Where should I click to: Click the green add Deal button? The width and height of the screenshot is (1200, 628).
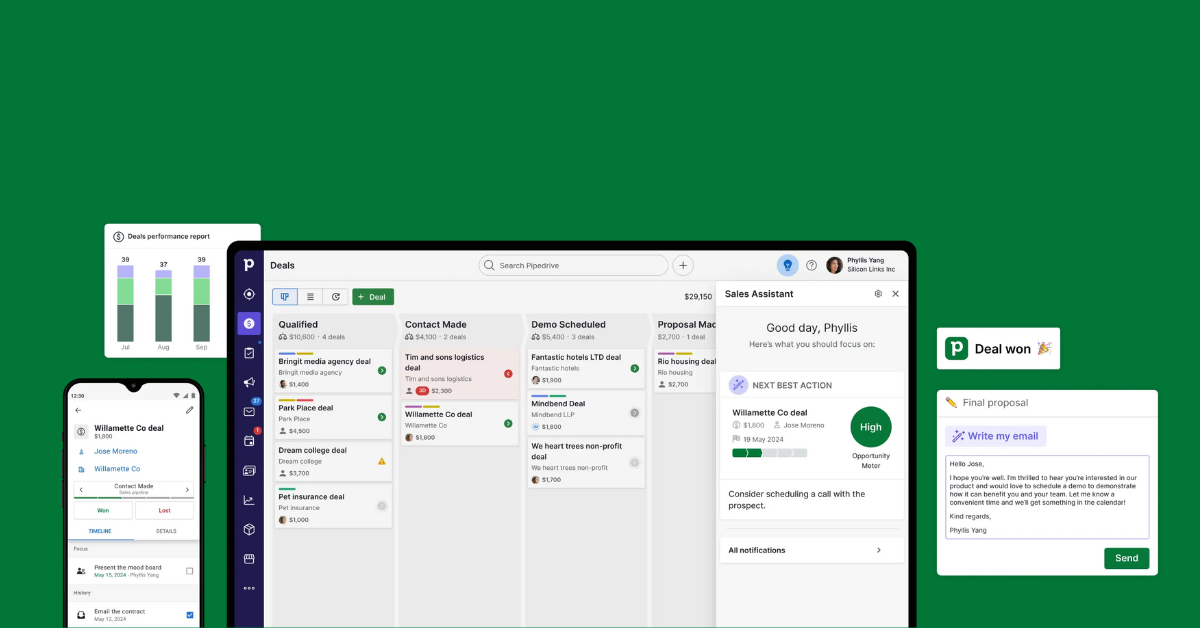click(x=373, y=297)
